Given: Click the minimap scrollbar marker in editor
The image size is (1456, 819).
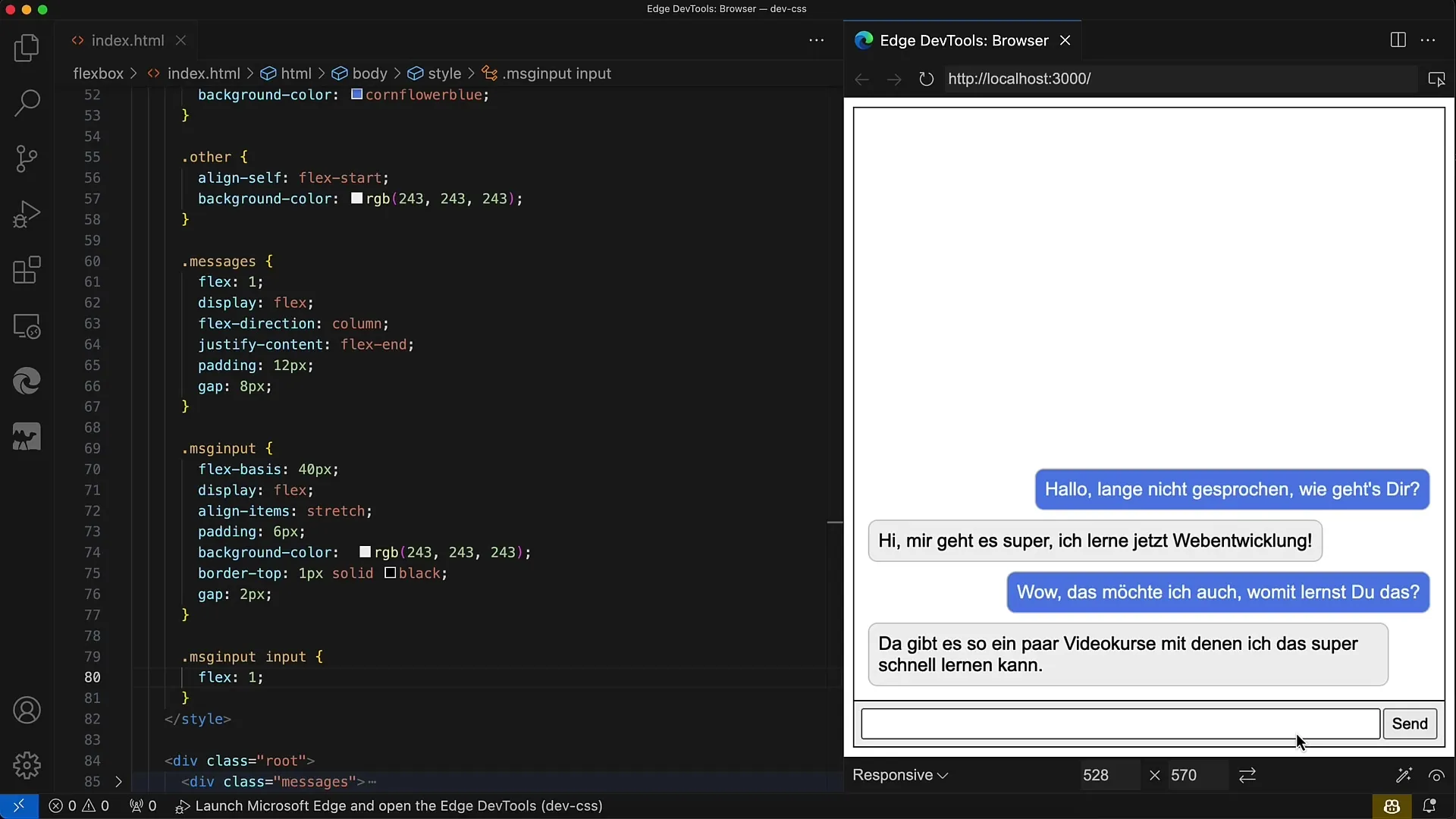Looking at the screenshot, I should tap(835, 522).
